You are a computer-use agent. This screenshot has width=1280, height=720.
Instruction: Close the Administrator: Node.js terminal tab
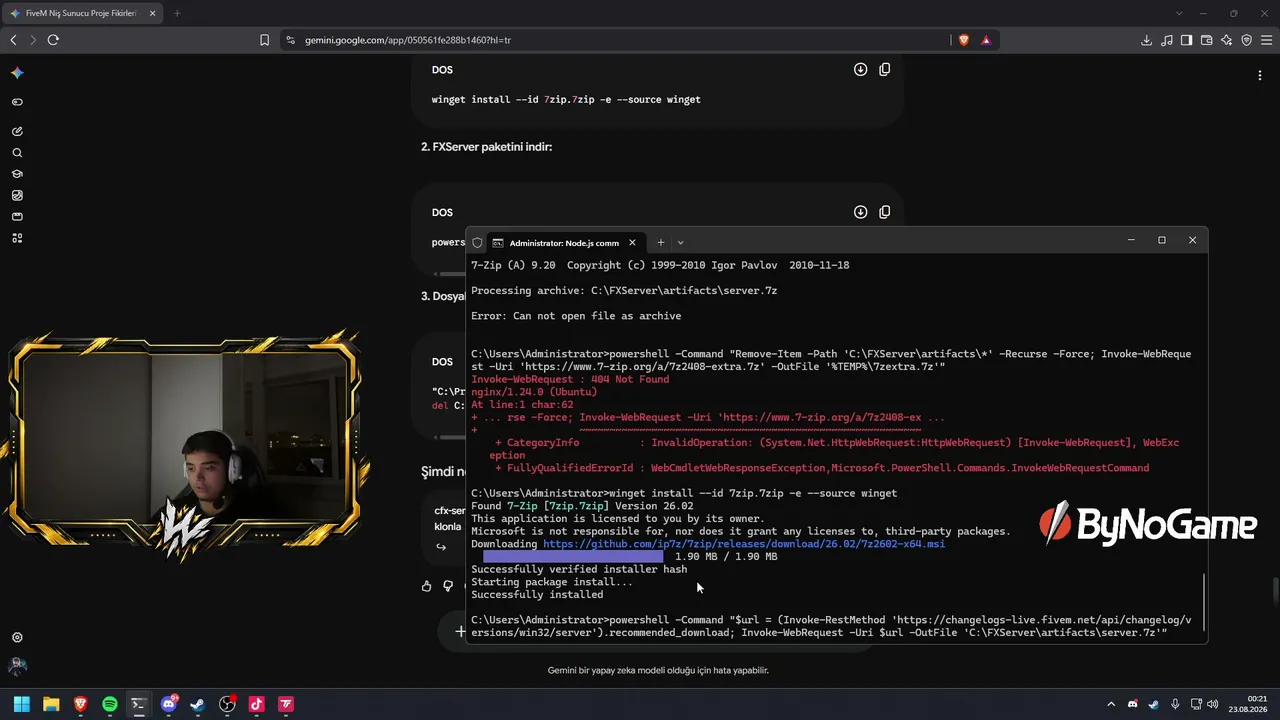pyautogui.click(x=632, y=242)
